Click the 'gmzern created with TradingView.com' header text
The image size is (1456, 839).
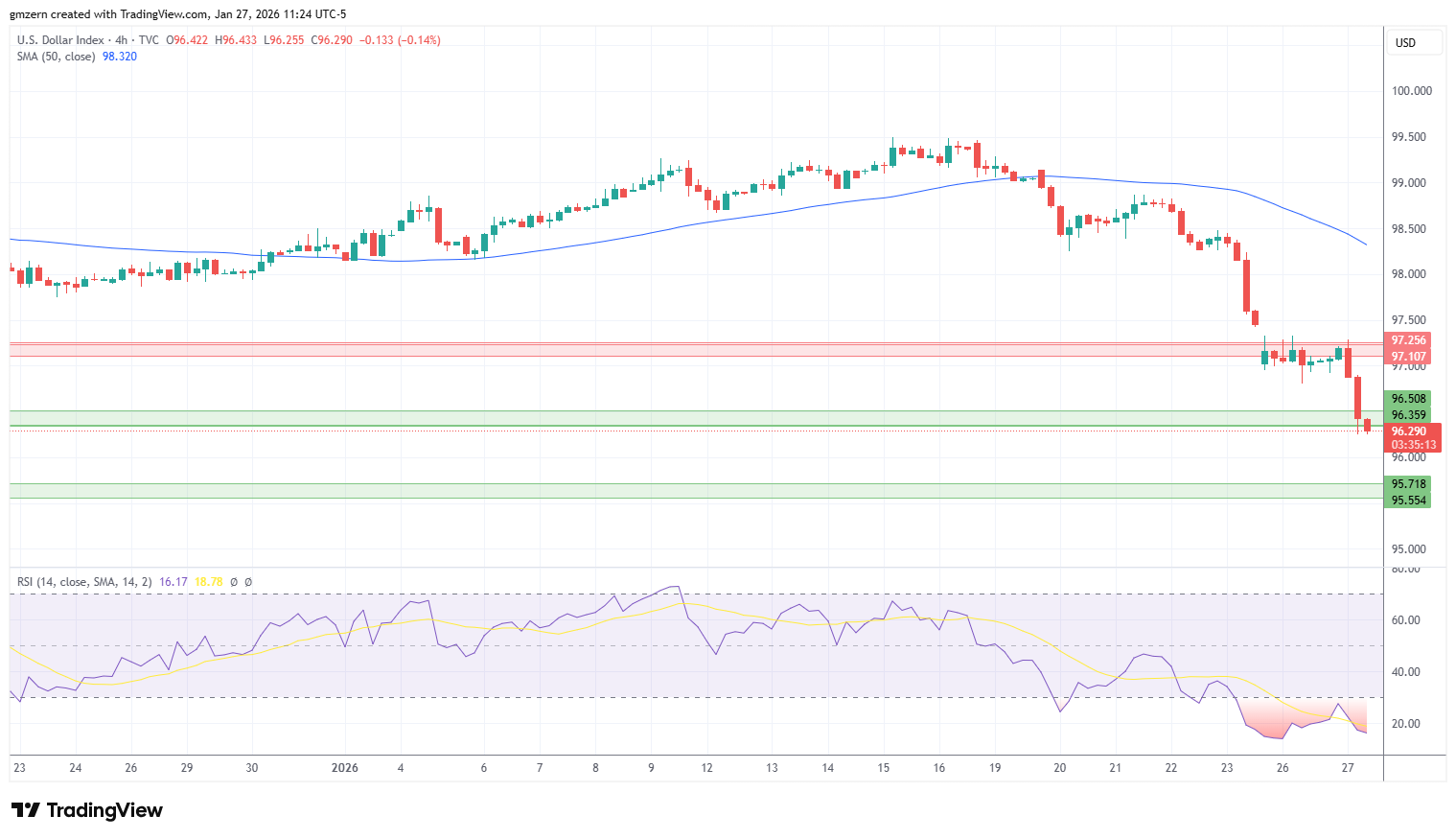pos(109,14)
